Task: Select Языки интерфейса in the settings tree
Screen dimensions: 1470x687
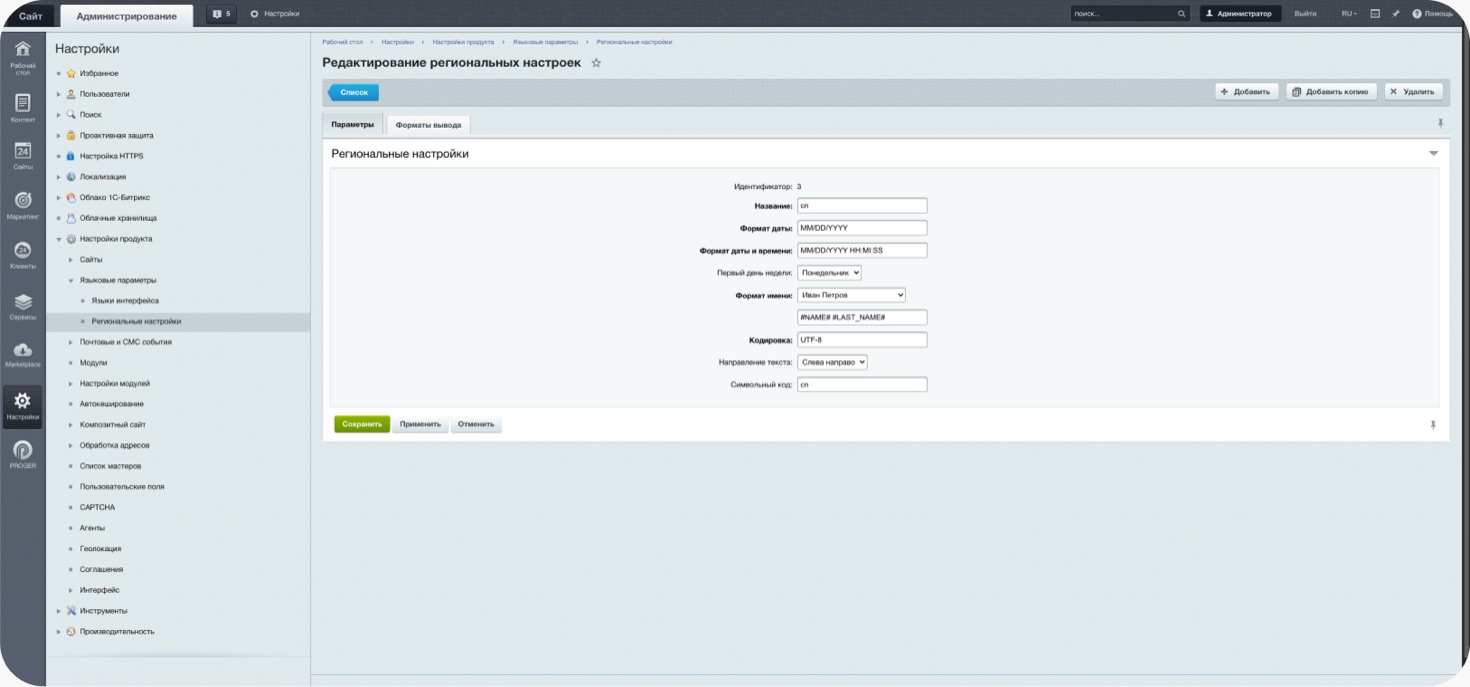Action: tap(125, 301)
